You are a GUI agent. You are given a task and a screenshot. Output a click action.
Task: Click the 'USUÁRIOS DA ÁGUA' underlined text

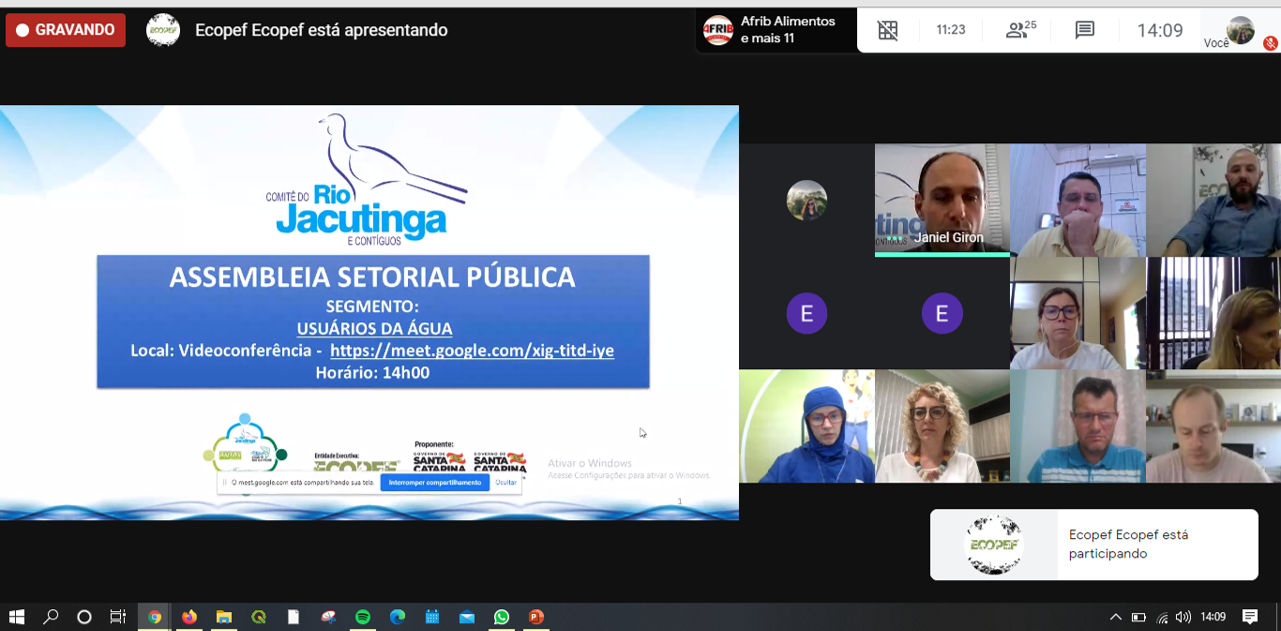pyautogui.click(x=374, y=328)
